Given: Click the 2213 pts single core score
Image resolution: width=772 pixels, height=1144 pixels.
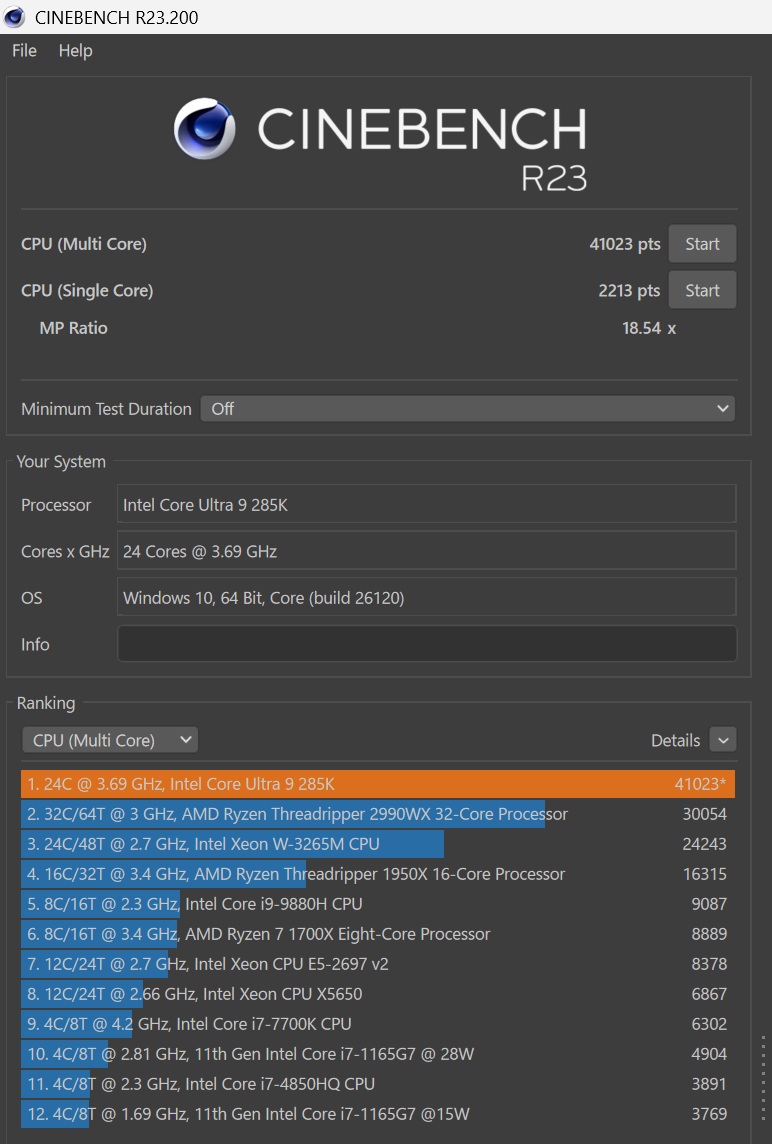Looking at the screenshot, I should 629,290.
